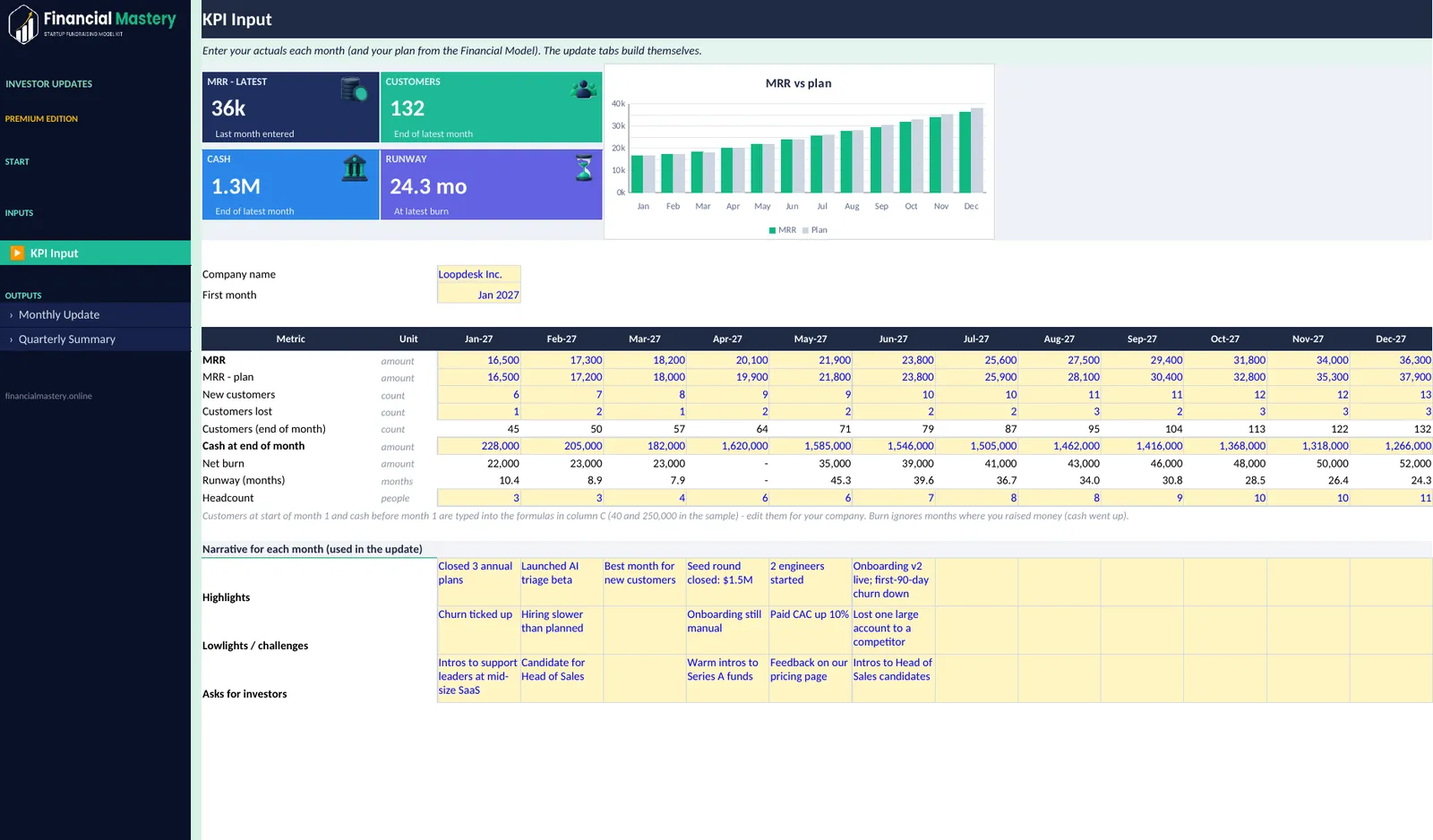Click the Customers card value 132
This screenshot has height=840, width=1433.
point(407,108)
